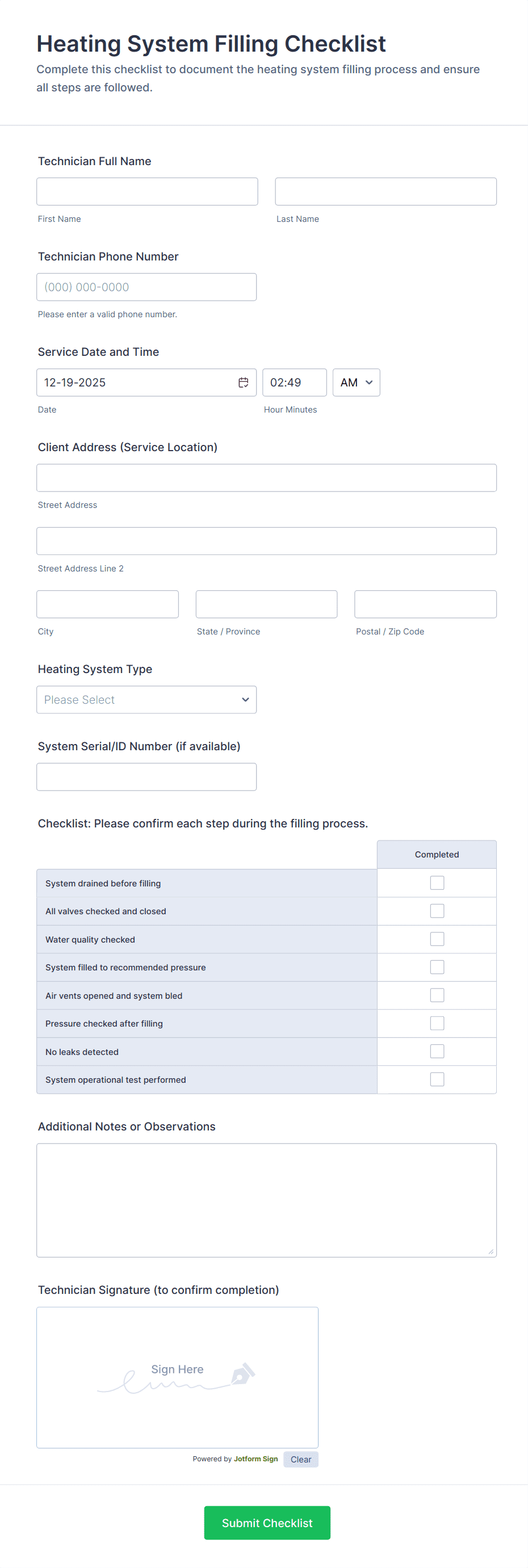Check 'System drained before filling' box
The image size is (528, 1568).
click(437, 882)
